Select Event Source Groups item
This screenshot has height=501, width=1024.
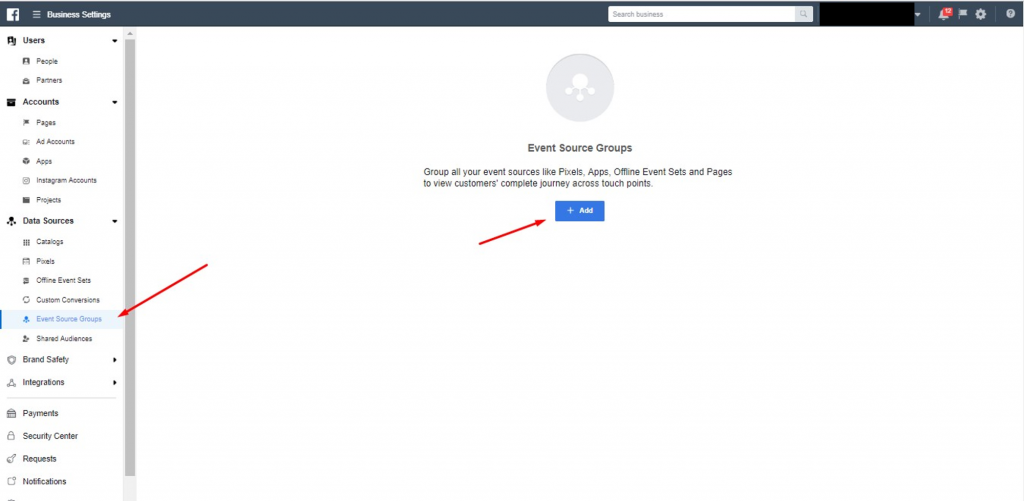point(69,319)
